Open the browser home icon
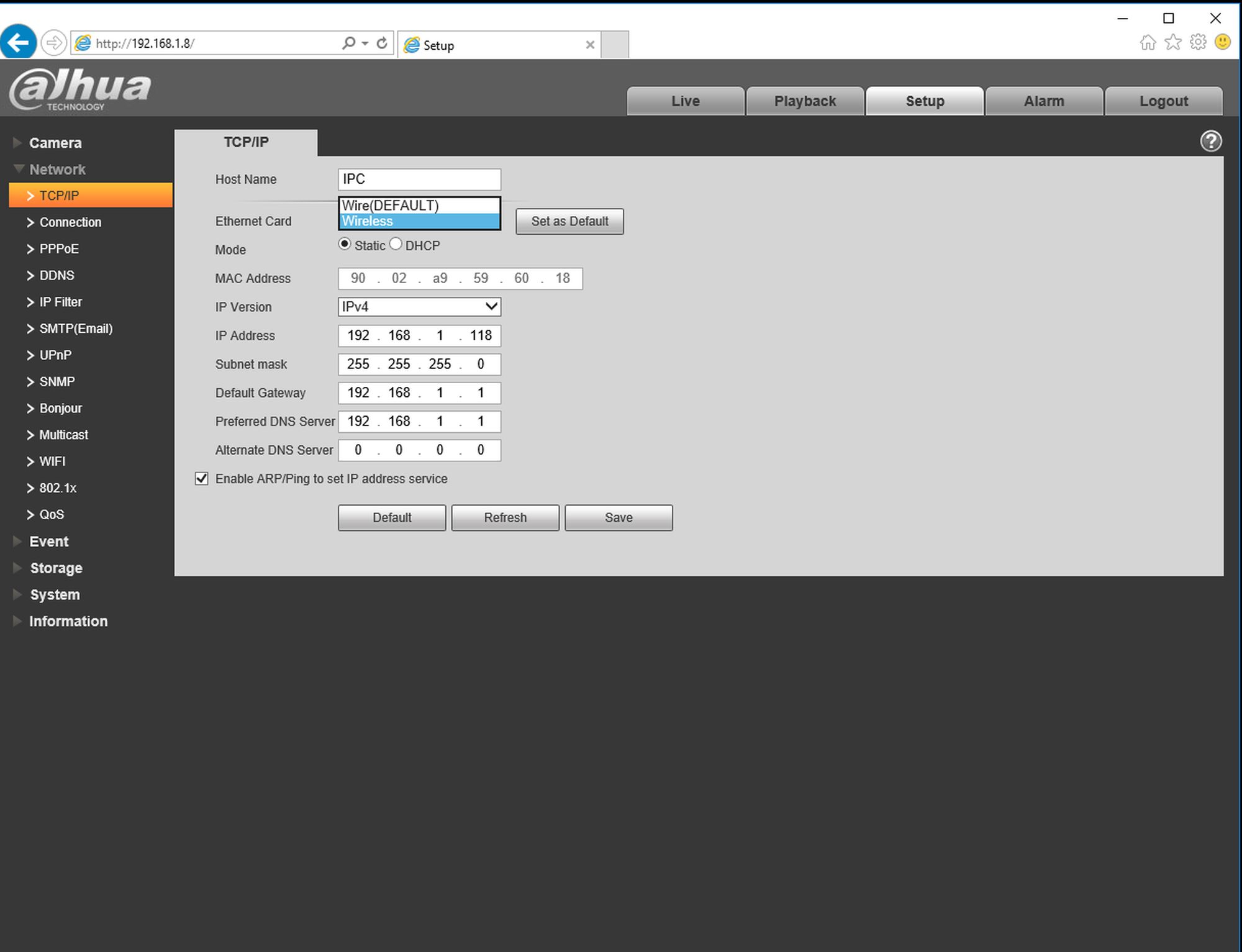The height and width of the screenshot is (952, 1242). point(1148,42)
